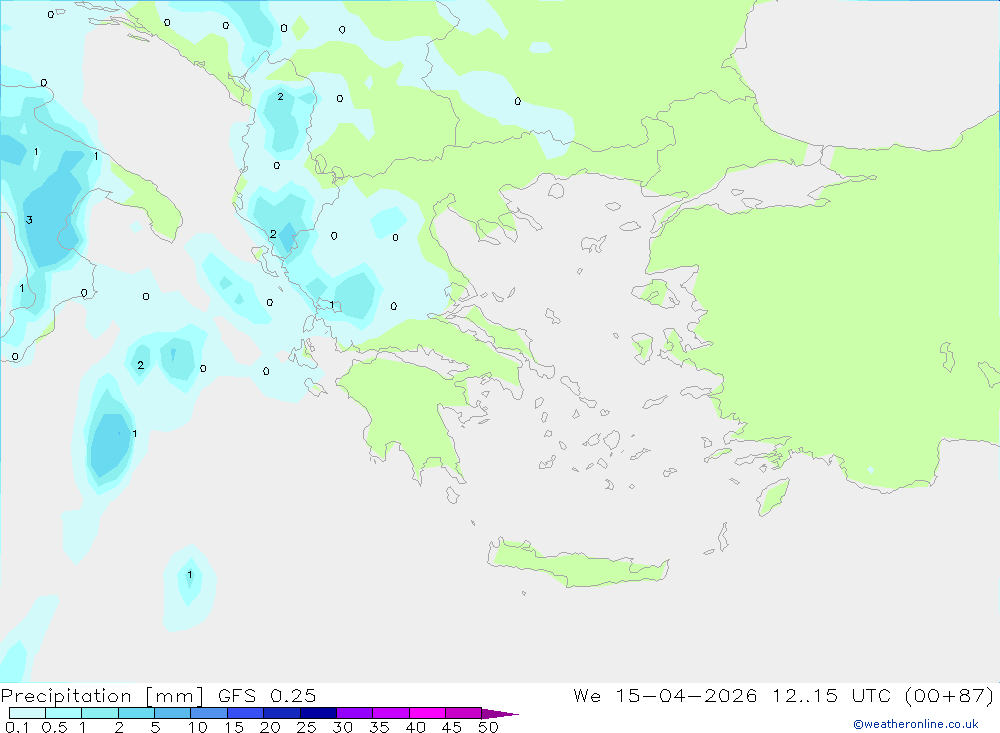Click the "40" legend scale label
Viewport: 1000px width, 733px height.
pos(416,727)
